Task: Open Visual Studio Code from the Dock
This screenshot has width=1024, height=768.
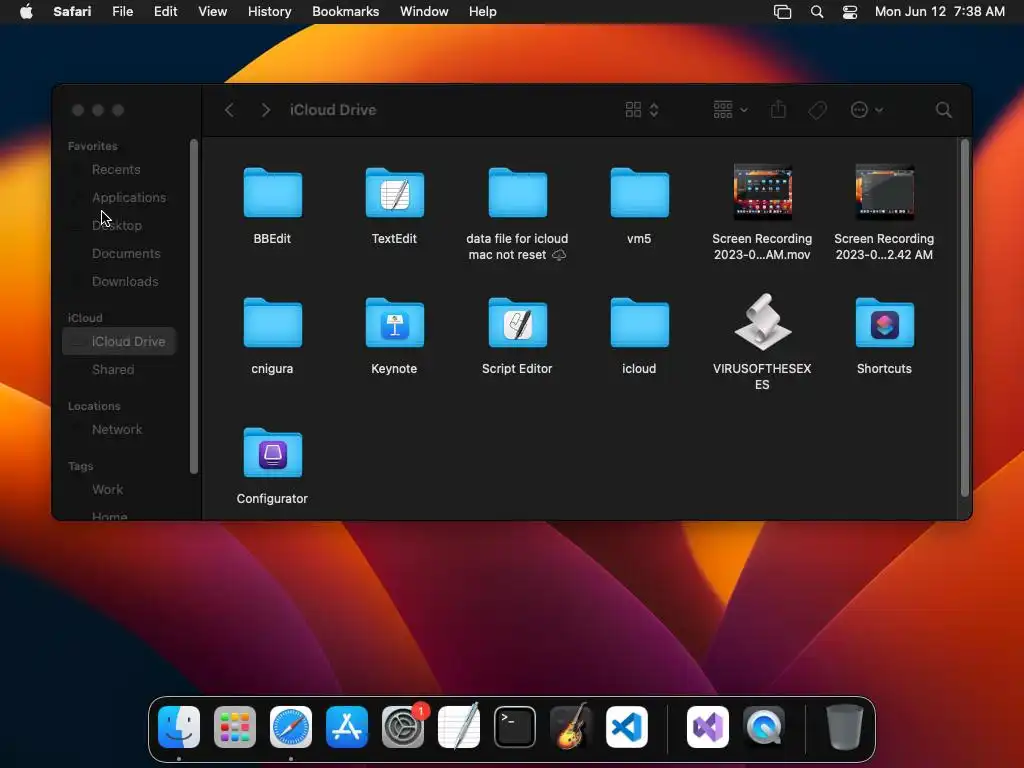Action: coord(627,727)
